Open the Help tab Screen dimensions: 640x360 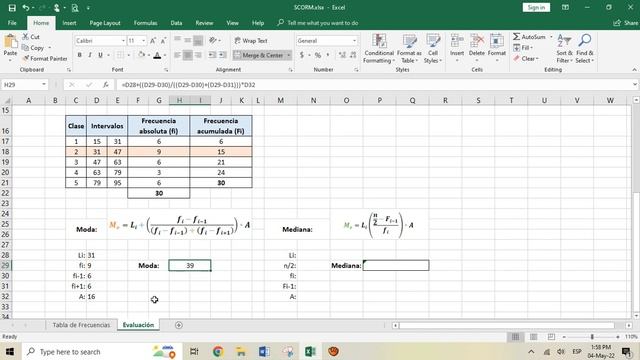[258, 23]
